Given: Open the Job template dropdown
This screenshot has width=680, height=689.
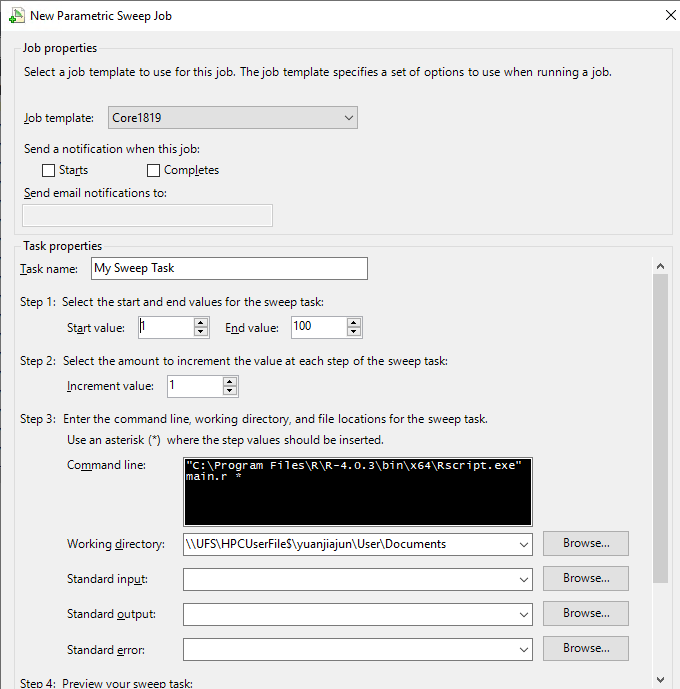Looking at the screenshot, I should tap(232, 118).
